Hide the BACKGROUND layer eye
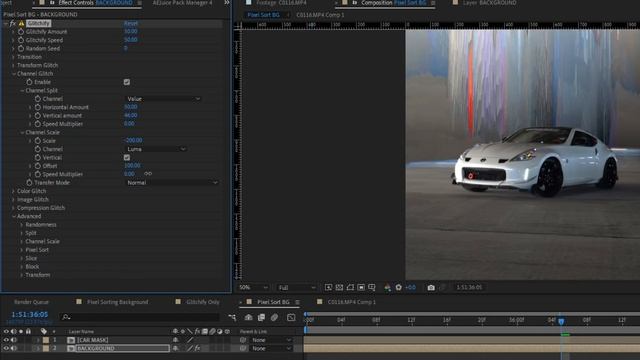 (x=6, y=348)
